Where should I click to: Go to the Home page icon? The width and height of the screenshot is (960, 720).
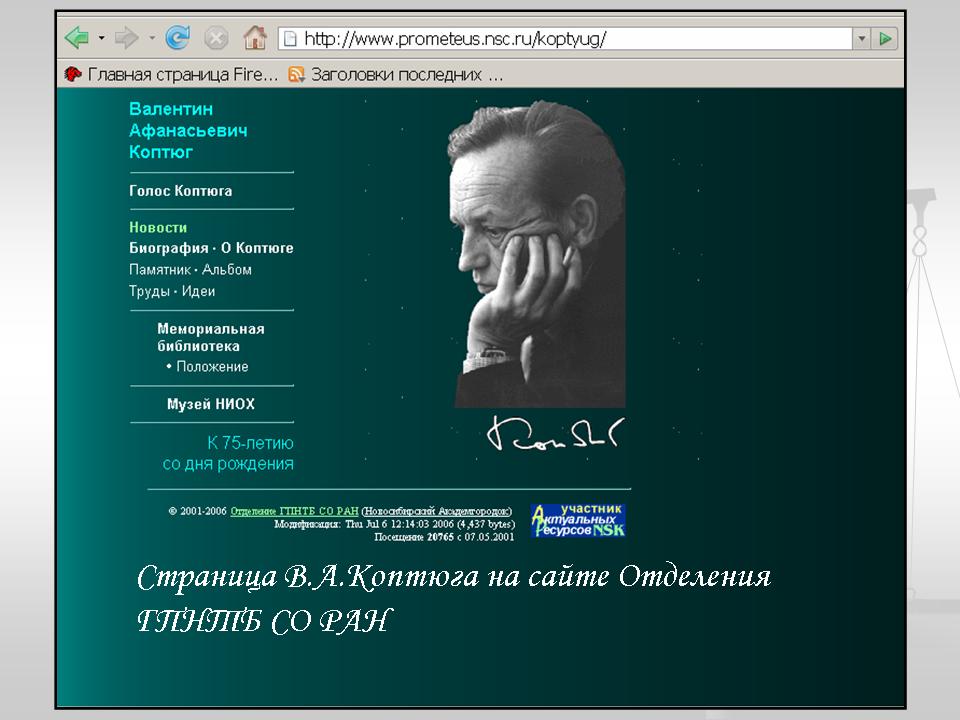255,39
